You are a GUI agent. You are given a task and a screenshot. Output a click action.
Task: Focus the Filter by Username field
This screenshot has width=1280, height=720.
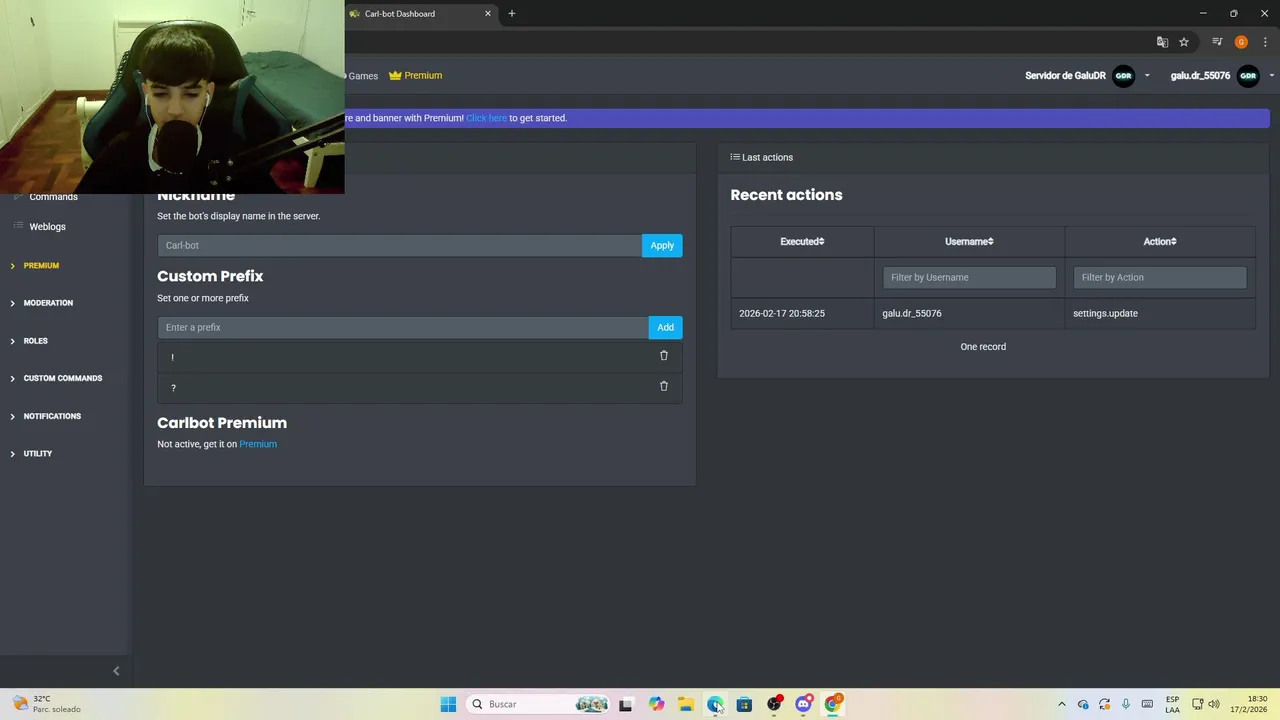coord(969,277)
